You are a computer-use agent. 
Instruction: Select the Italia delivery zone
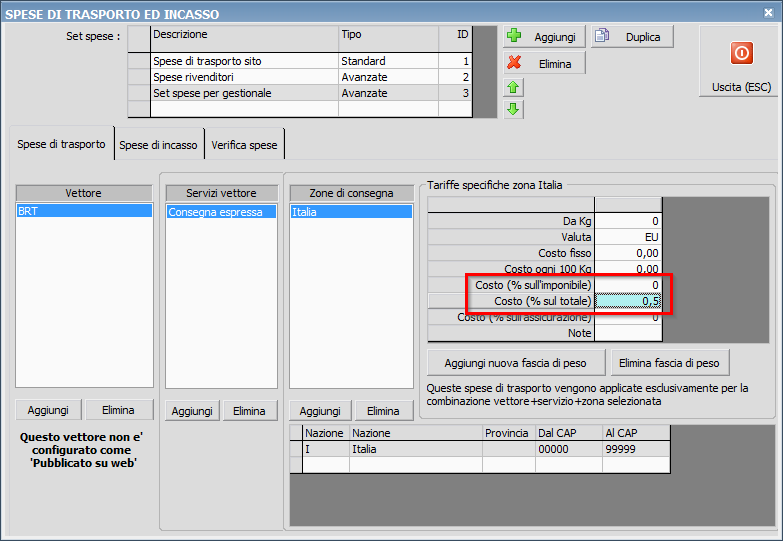pos(351,212)
